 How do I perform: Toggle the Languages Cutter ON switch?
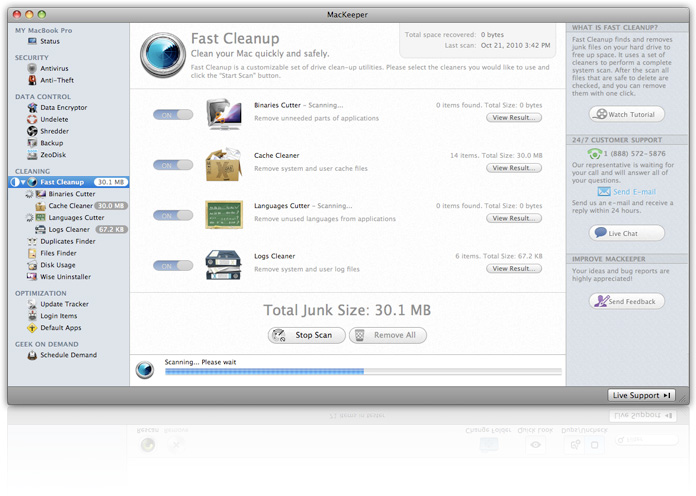[x=173, y=216]
